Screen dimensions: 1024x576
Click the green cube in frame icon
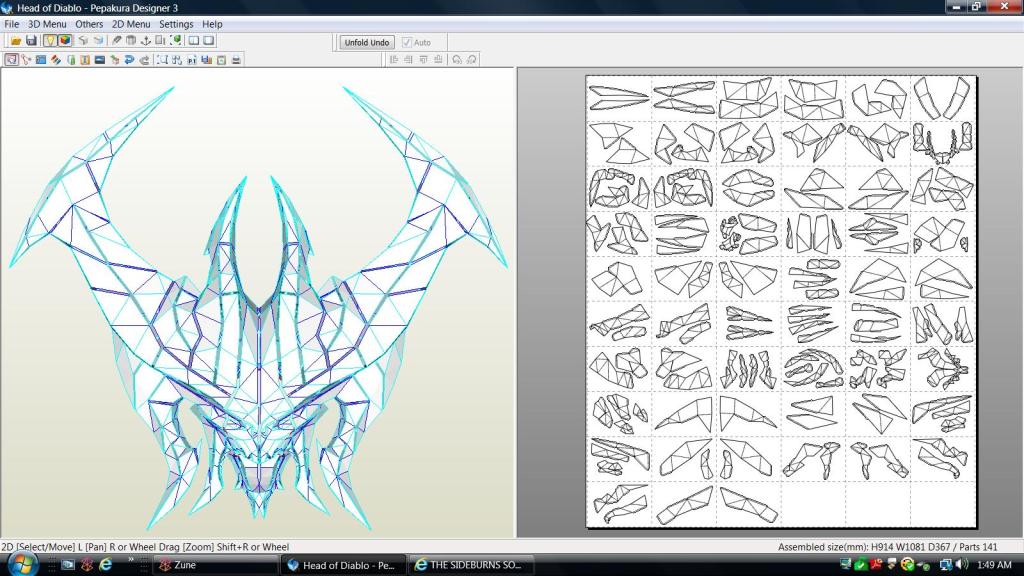[x=176, y=40]
